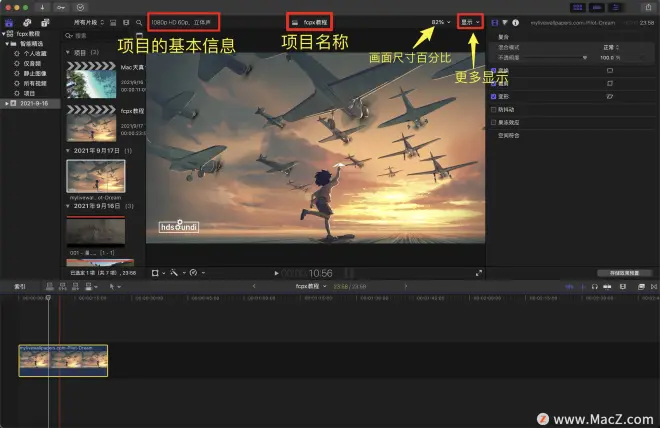Expand the 2021-9-16 event
Viewport: 660px width, 428px height.
[6, 104]
